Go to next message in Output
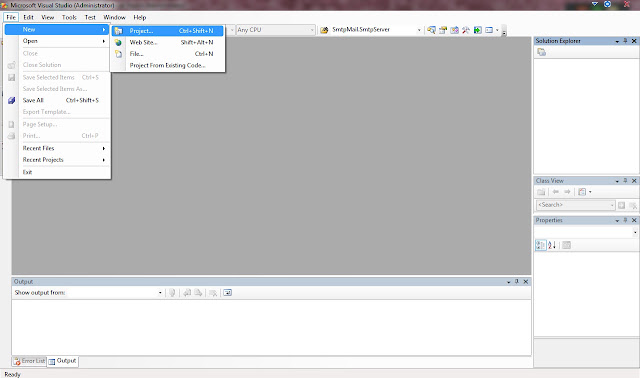Viewport: 640px width, 378px height. [x=198, y=293]
